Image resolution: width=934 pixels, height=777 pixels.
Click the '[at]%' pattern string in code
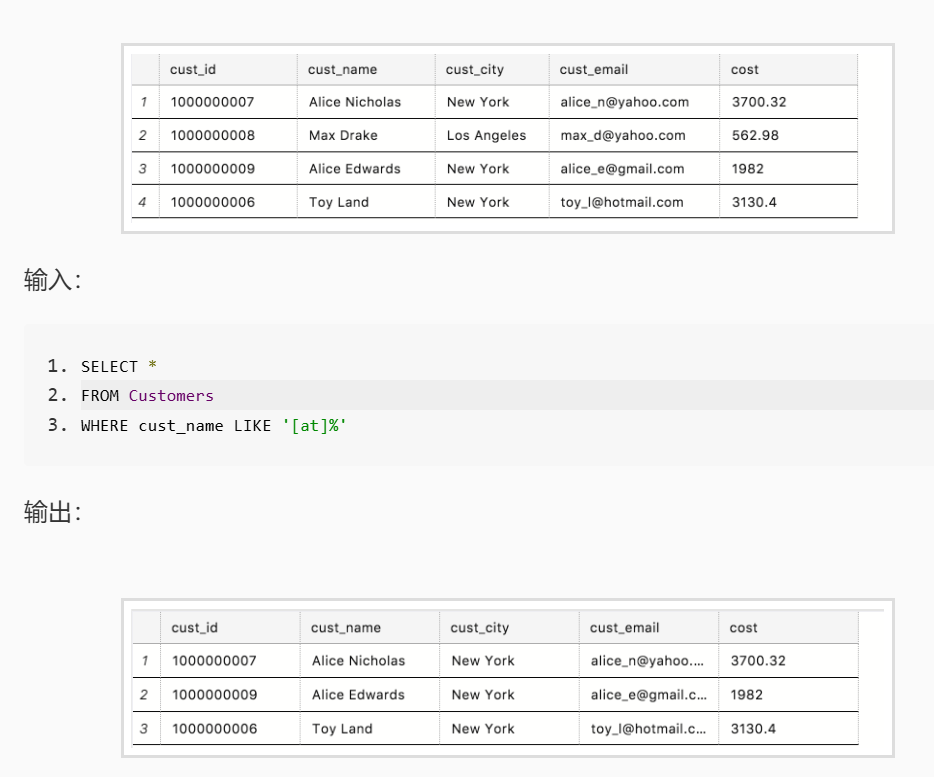(314, 425)
